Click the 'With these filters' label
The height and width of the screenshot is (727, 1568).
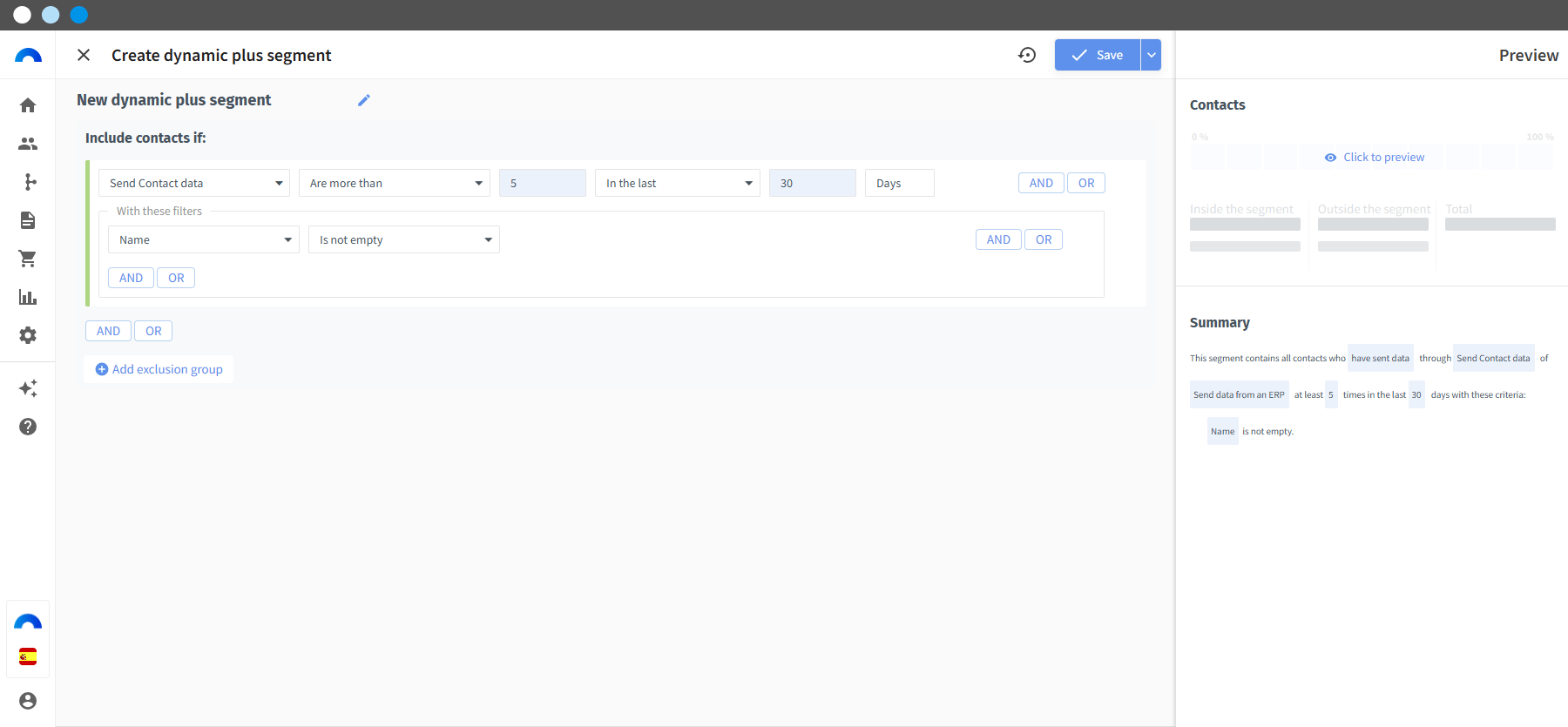[x=159, y=211]
